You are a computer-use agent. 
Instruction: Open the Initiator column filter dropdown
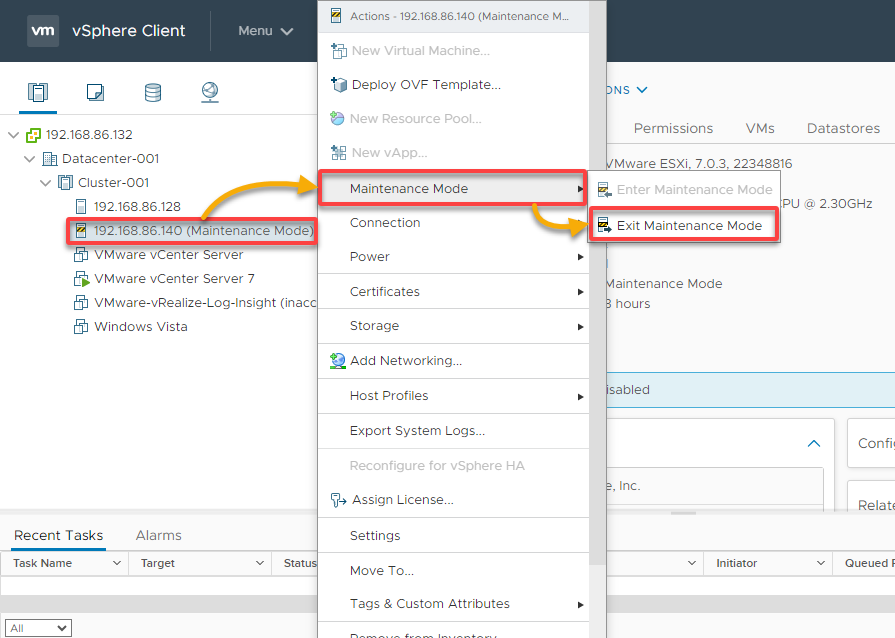821,563
